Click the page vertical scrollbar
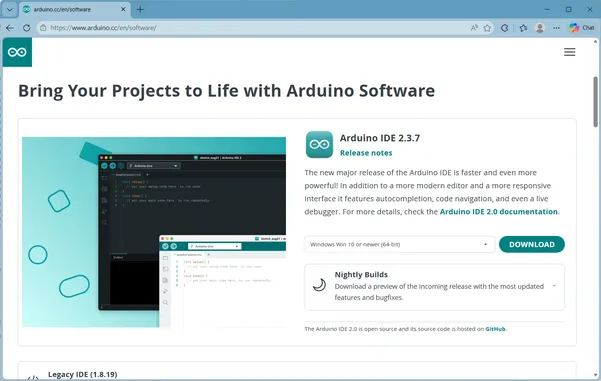 [x=595, y=102]
